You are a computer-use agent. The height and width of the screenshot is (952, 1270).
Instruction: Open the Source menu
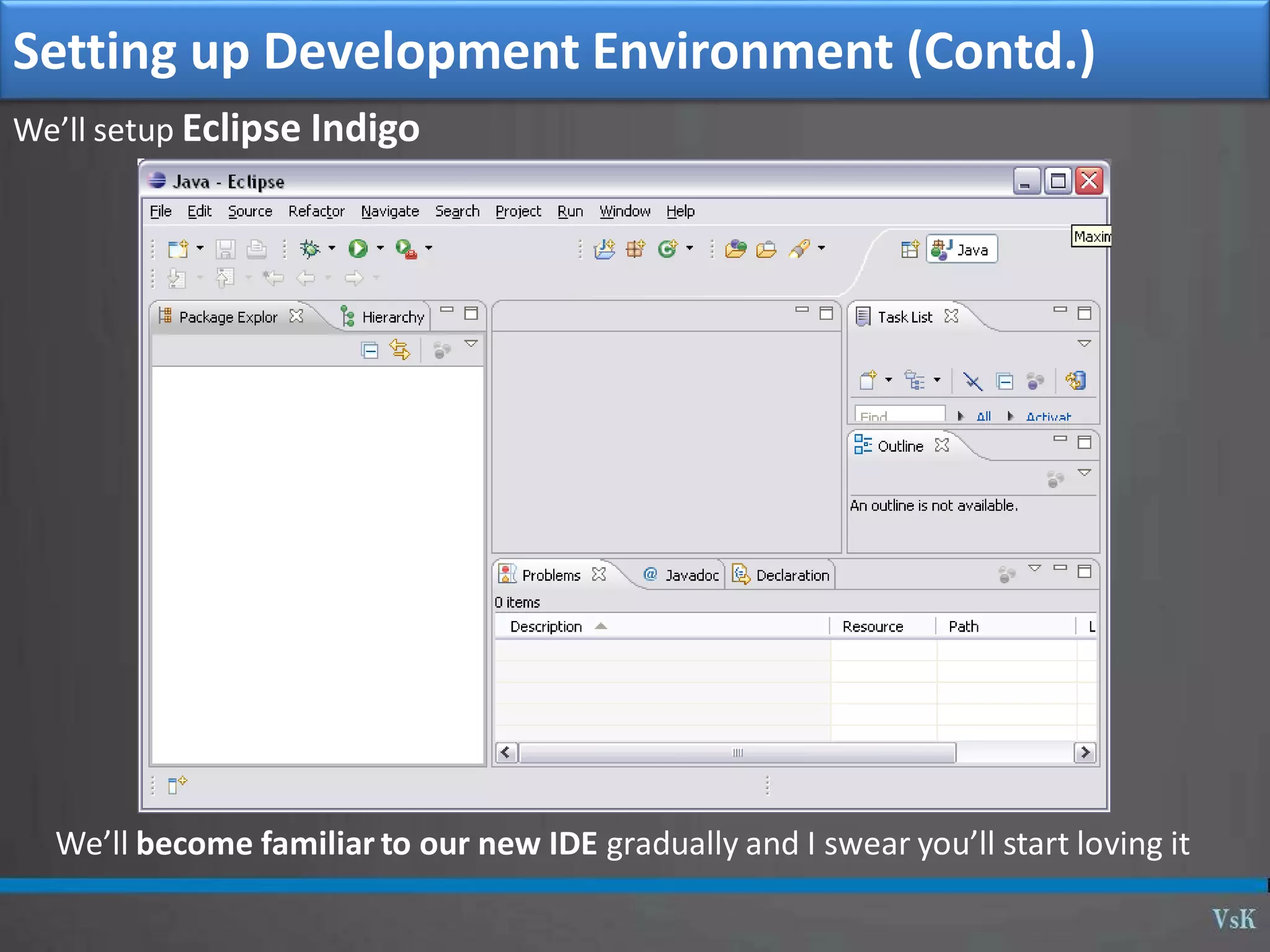[250, 211]
